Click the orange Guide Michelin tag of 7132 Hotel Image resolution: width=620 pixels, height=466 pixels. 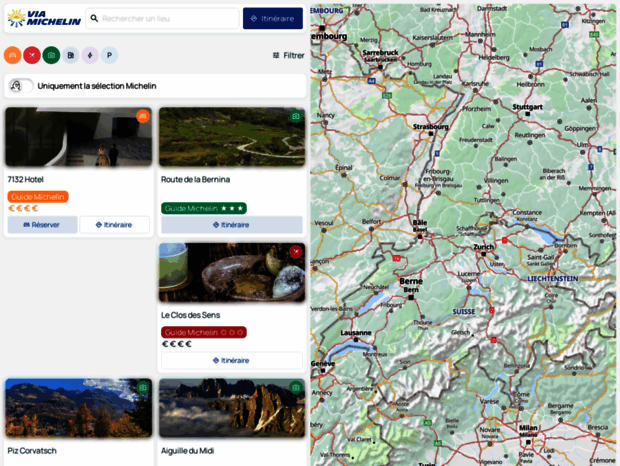coord(38,196)
